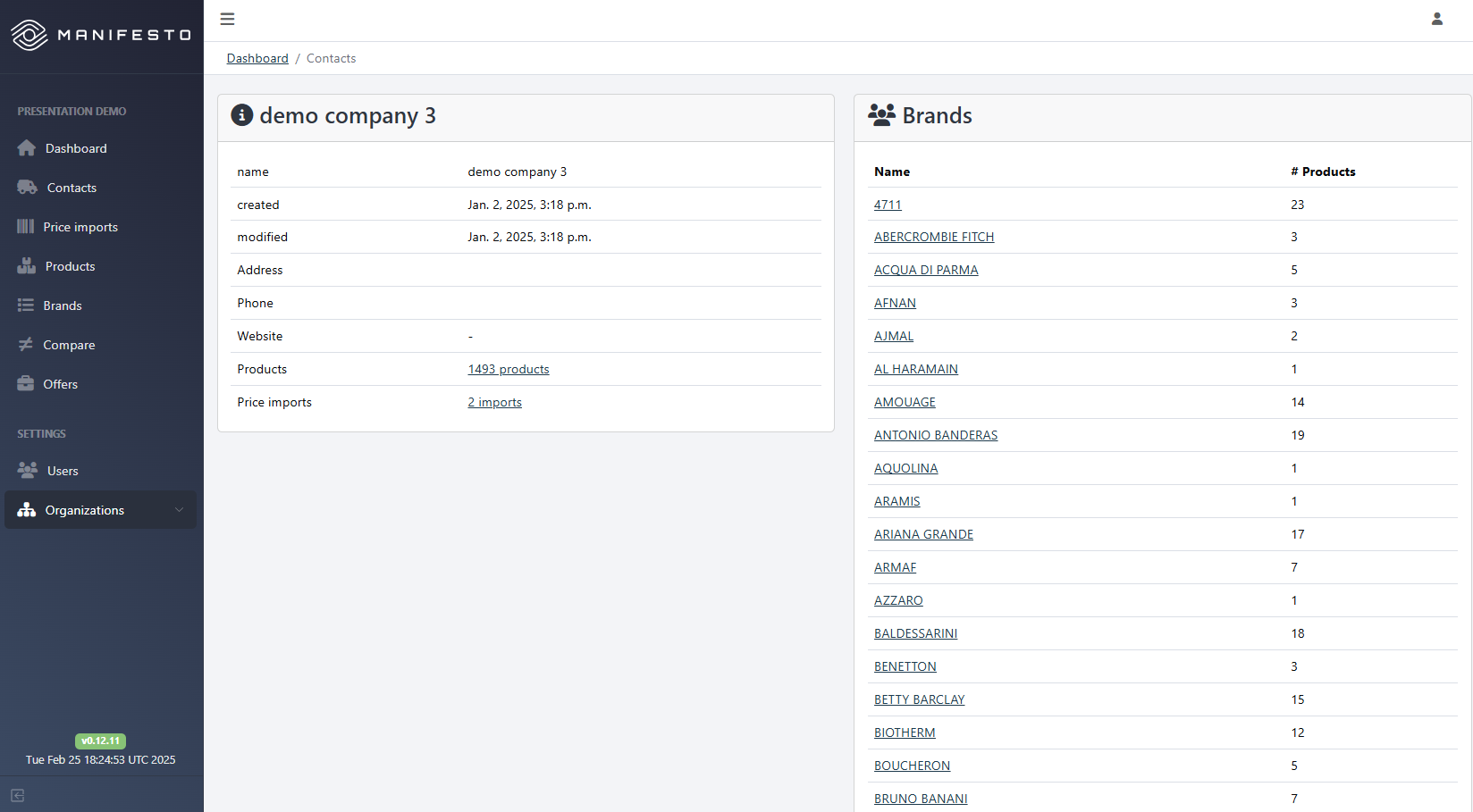The height and width of the screenshot is (812, 1473).
Task: Click the people icon beside Brands heading
Action: coord(881,115)
